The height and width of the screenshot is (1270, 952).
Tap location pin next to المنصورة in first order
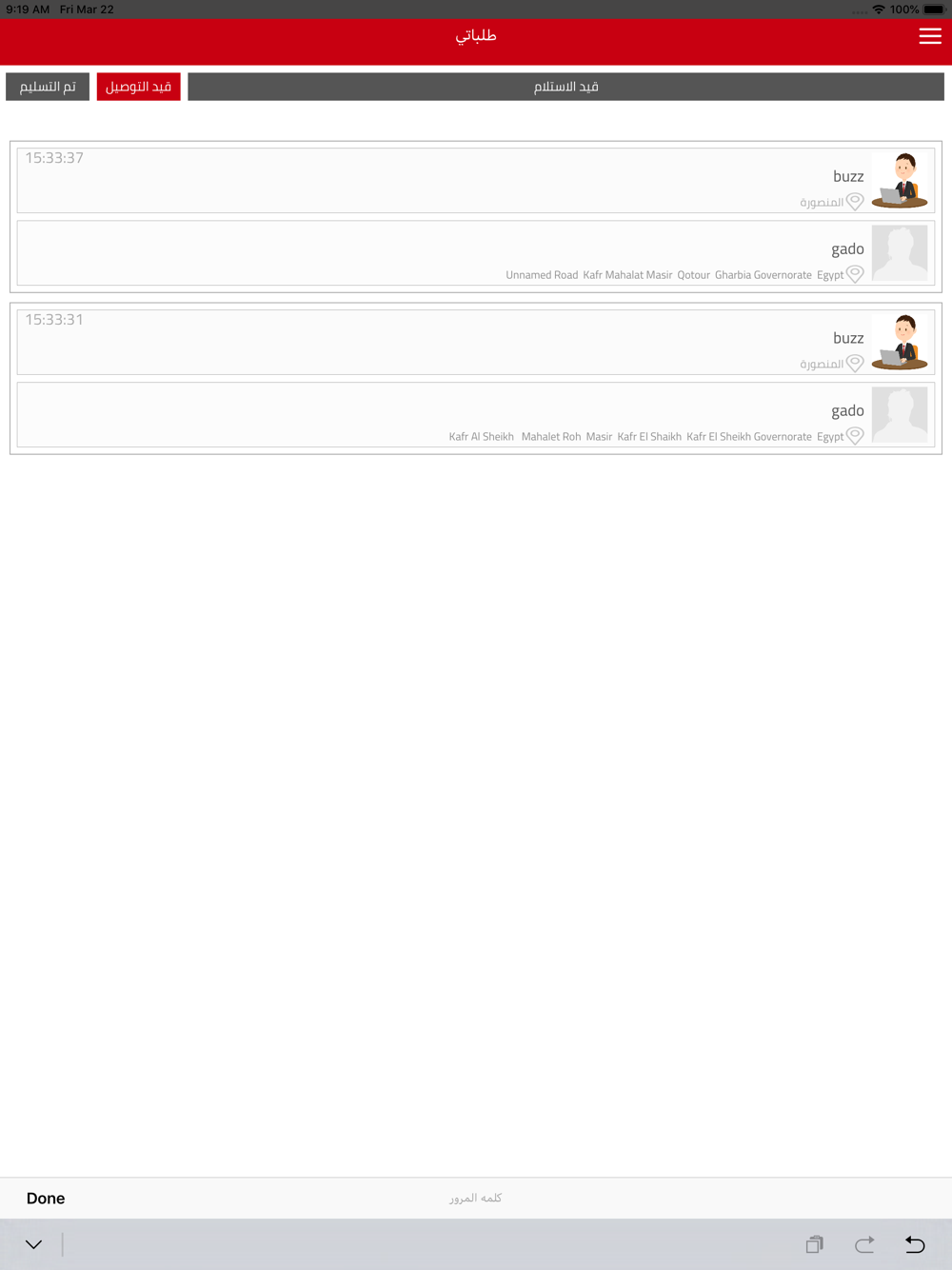pyautogui.click(x=855, y=202)
